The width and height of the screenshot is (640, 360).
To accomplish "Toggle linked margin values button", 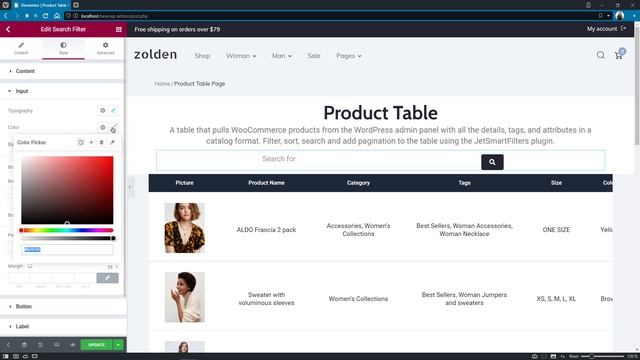I will [x=107, y=278].
